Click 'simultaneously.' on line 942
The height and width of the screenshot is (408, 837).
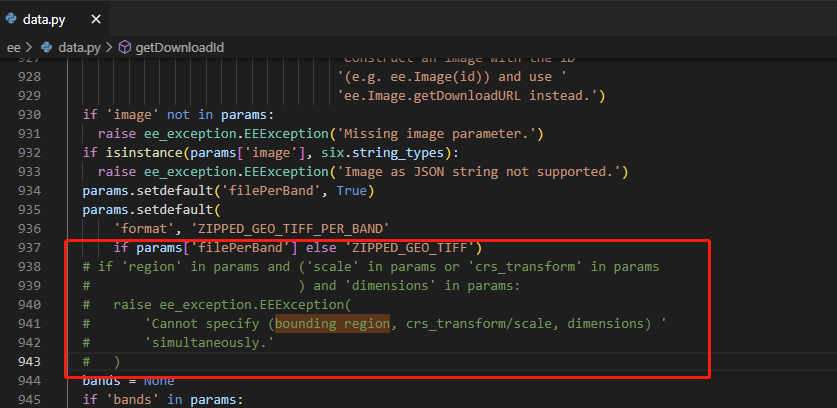coord(210,343)
